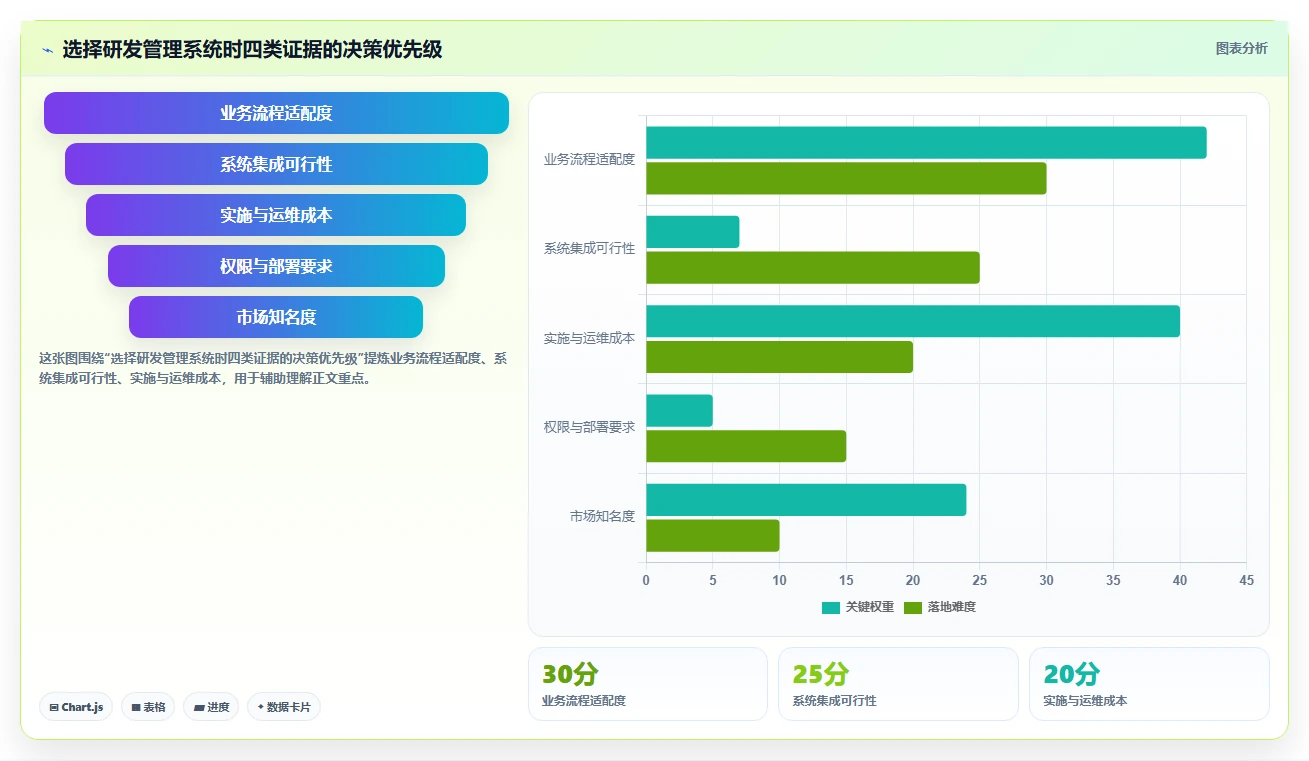
Task: Toggle the 关键权重 legend teal swatch
Action: coord(831,607)
